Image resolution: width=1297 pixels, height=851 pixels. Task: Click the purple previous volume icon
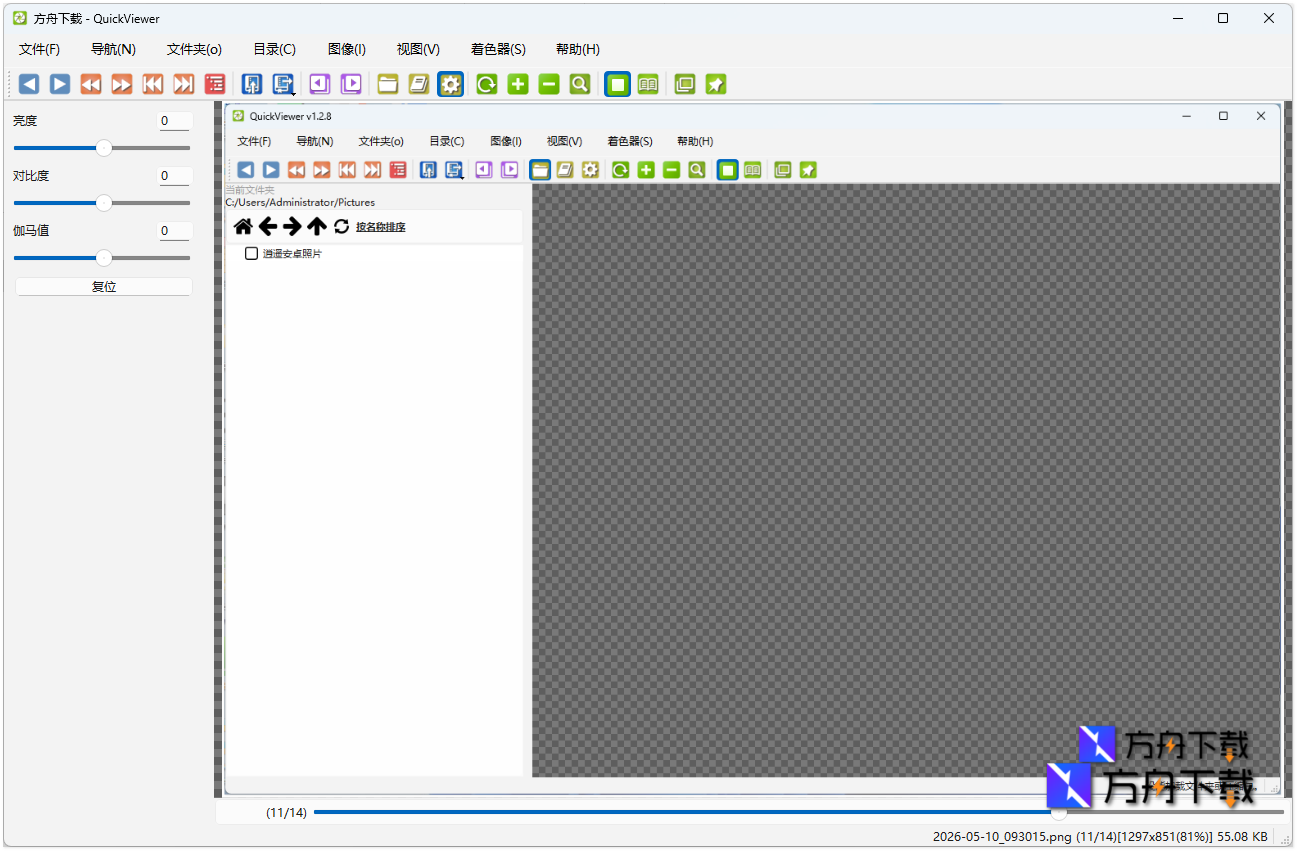tap(320, 84)
